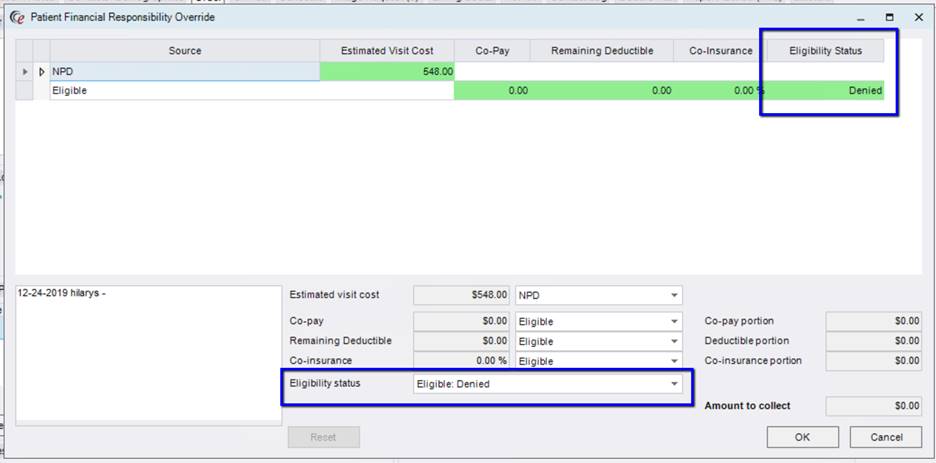Open the Remaining Deductible source dropdown
This screenshot has width=936, height=463.
pos(675,341)
